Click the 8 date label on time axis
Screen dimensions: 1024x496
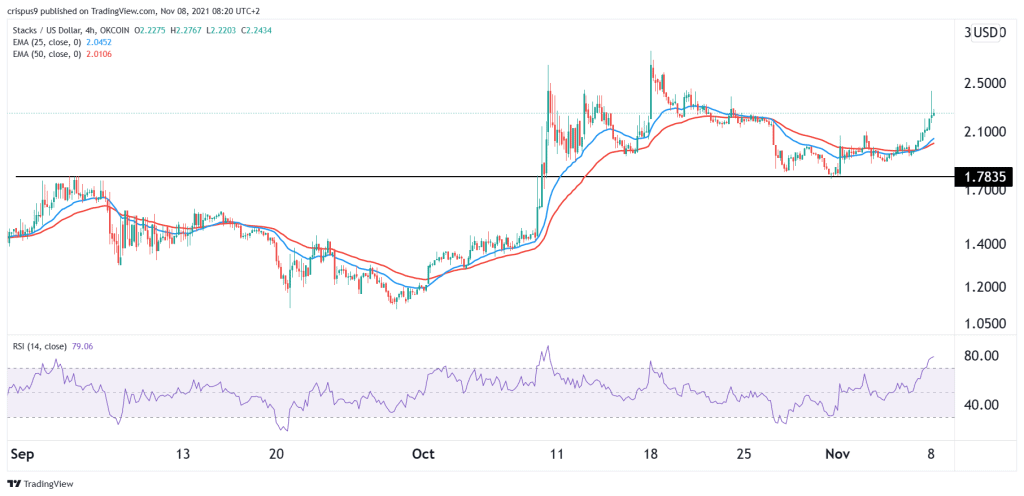point(933,454)
